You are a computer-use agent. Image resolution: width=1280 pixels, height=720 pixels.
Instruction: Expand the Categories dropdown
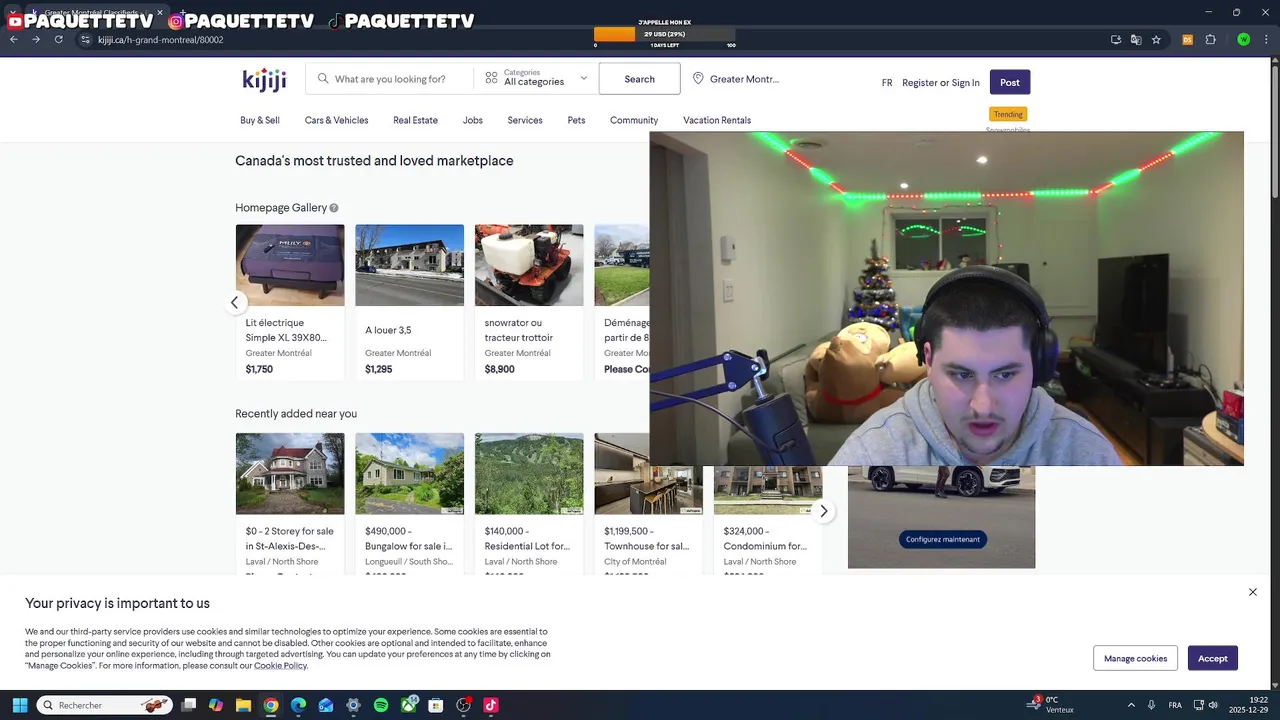tap(536, 78)
